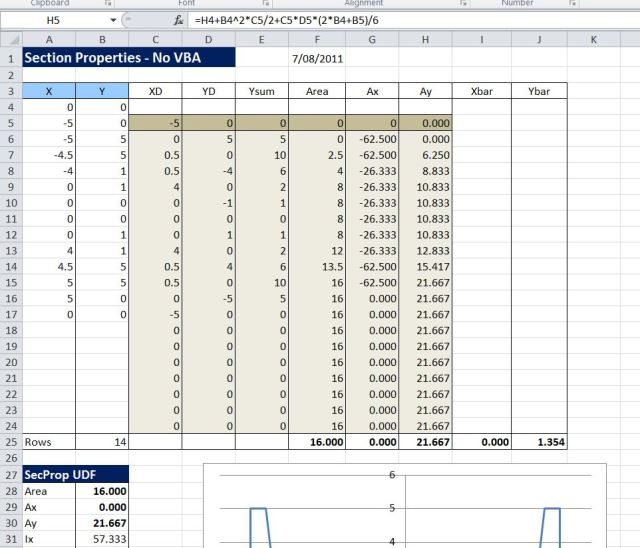640x548 pixels.
Task: Select row 25 header
Action: tap(10, 441)
